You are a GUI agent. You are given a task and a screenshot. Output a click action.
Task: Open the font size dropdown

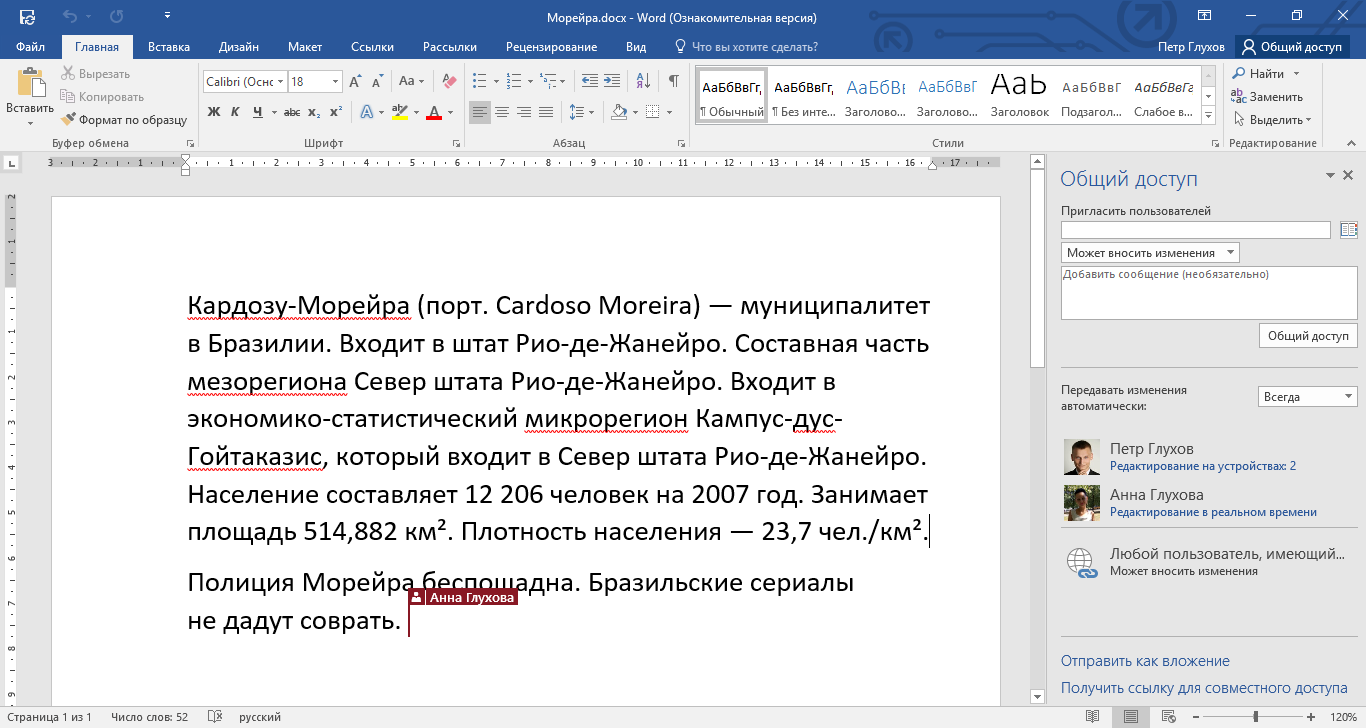[335, 82]
